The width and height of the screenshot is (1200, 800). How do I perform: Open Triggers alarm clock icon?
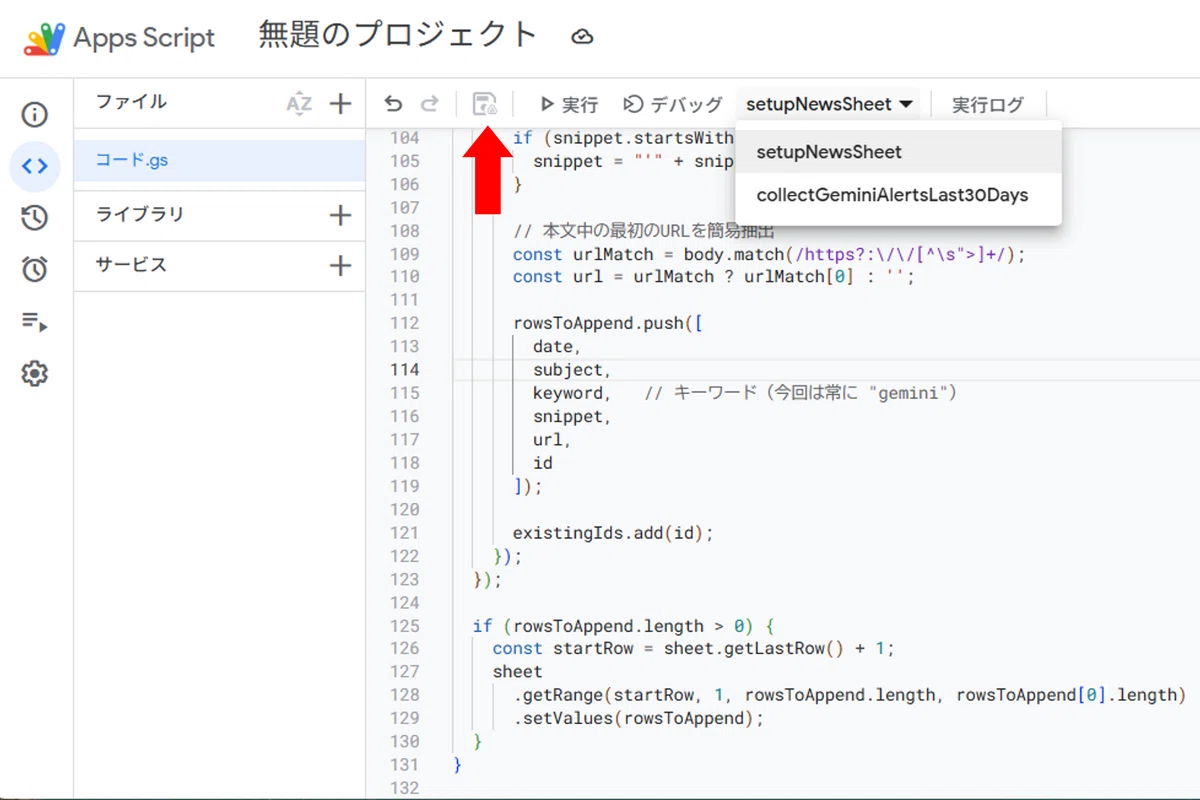[x=35, y=269]
